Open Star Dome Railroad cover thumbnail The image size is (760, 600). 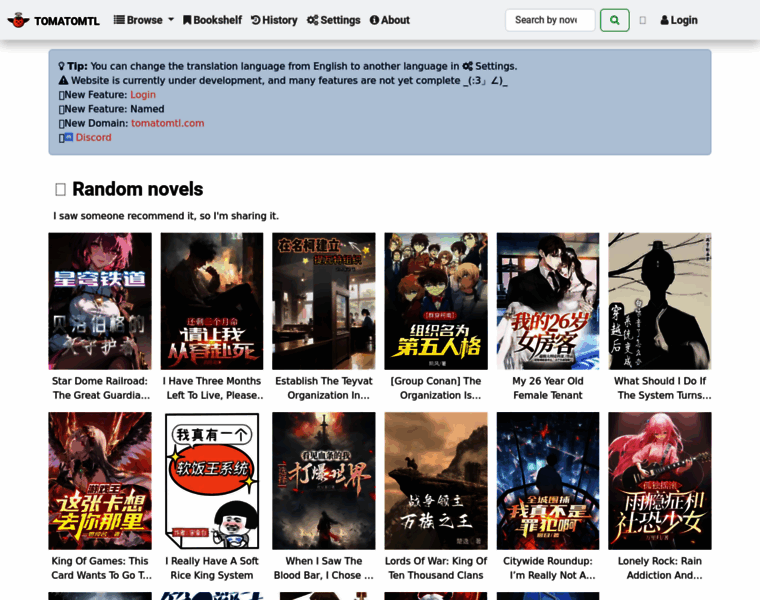[100, 301]
